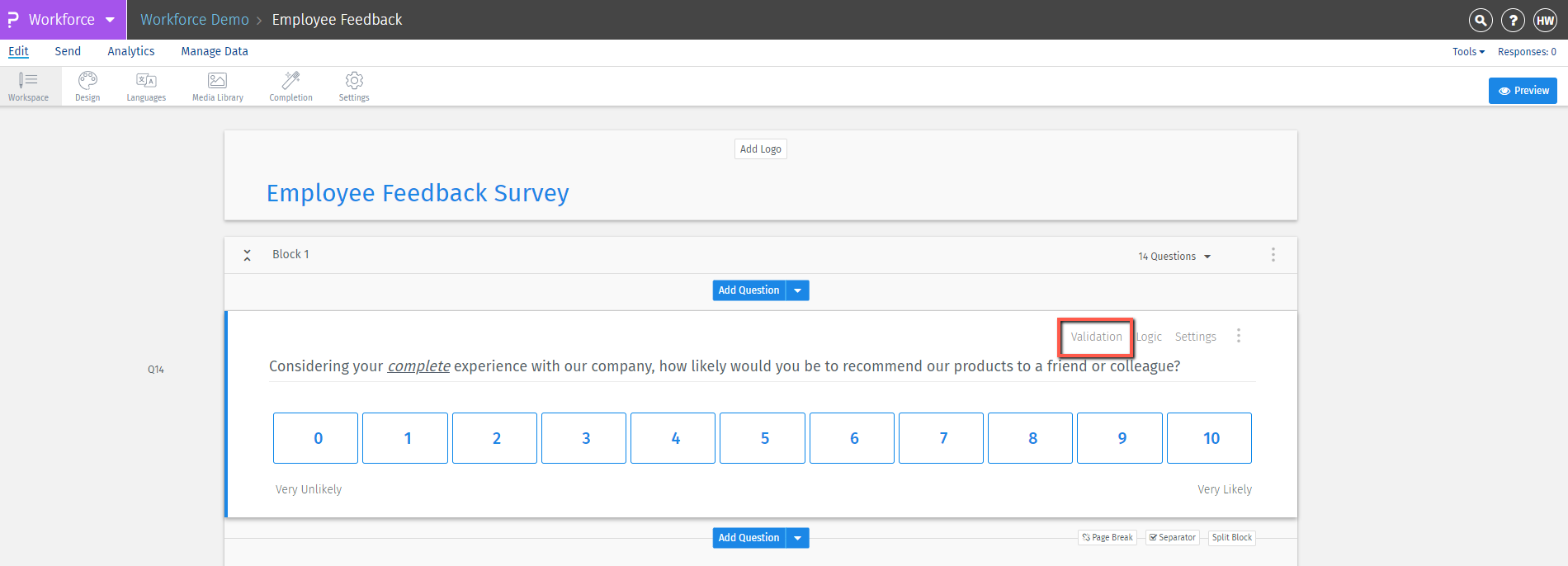Click the Employee Feedback breadcrumb title

[x=337, y=20]
